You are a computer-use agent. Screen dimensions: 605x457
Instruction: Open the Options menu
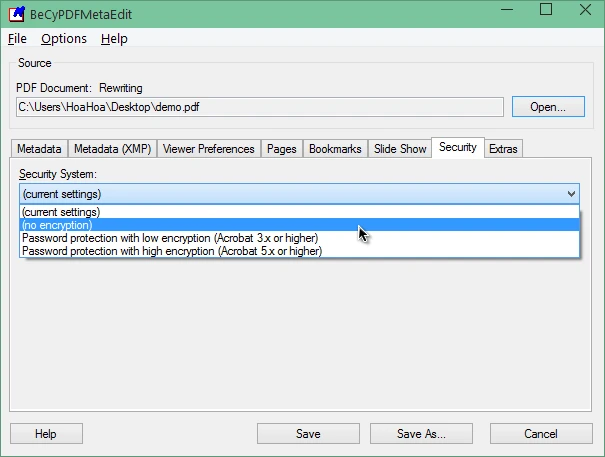[x=64, y=39]
